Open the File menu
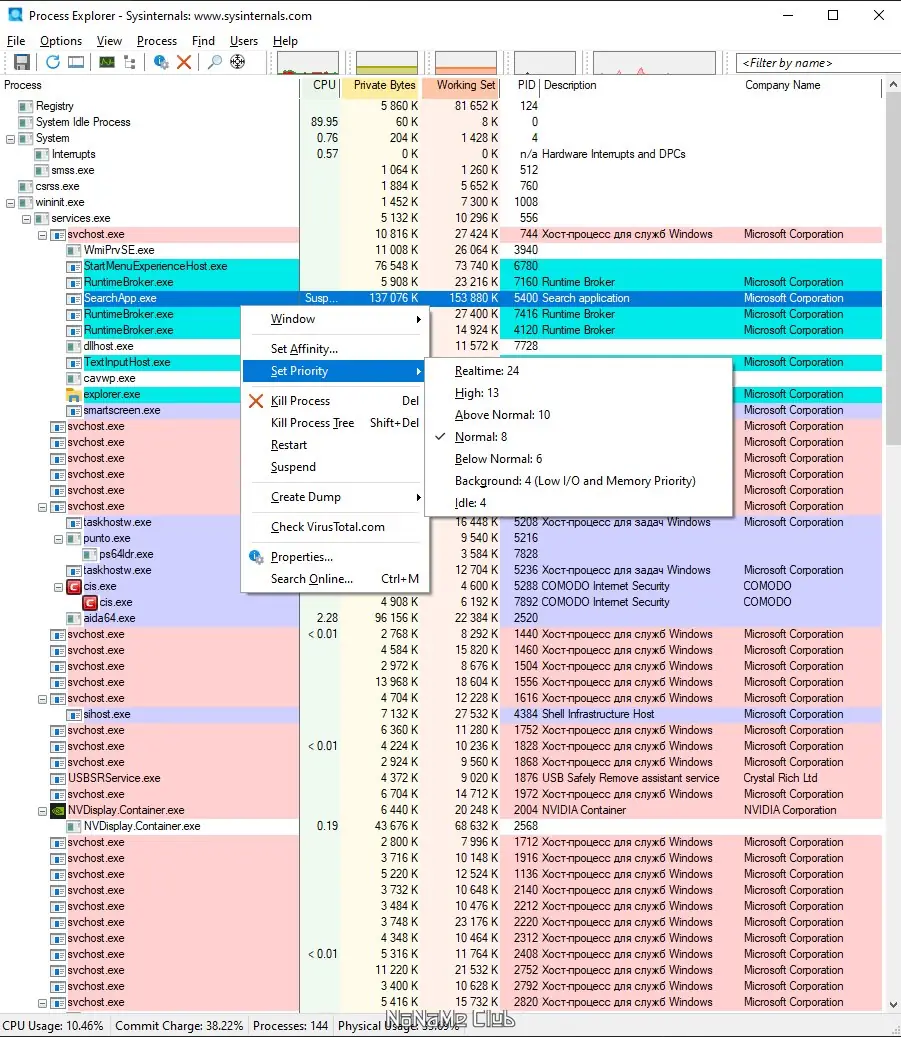 pyautogui.click(x=16, y=41)
